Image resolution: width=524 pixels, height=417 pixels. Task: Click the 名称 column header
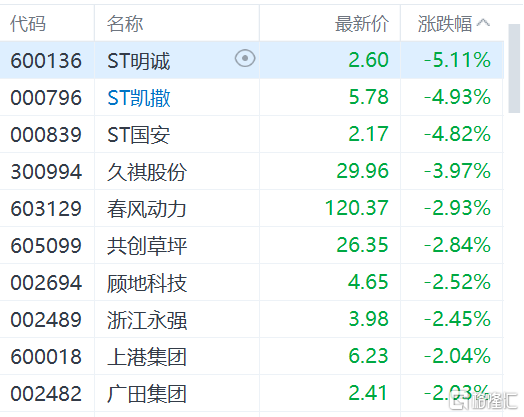125,24
